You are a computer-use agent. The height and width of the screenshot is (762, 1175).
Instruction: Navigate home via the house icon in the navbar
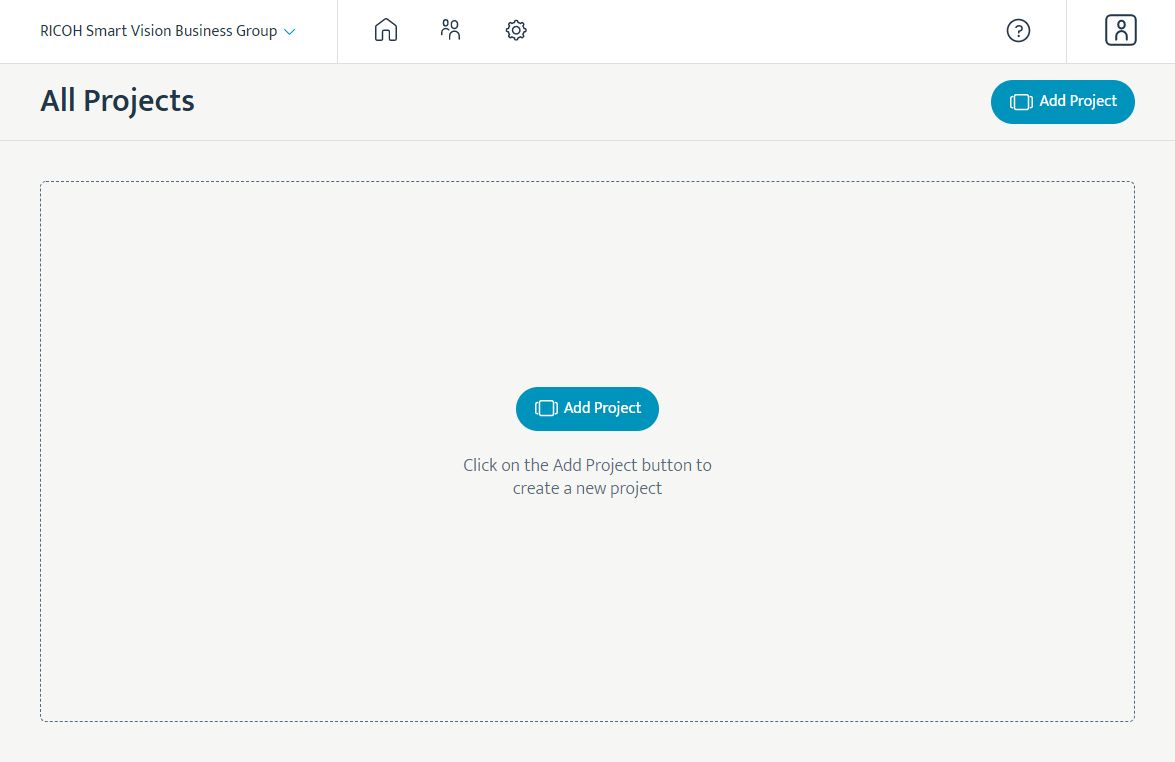click(x=385, y=31)
